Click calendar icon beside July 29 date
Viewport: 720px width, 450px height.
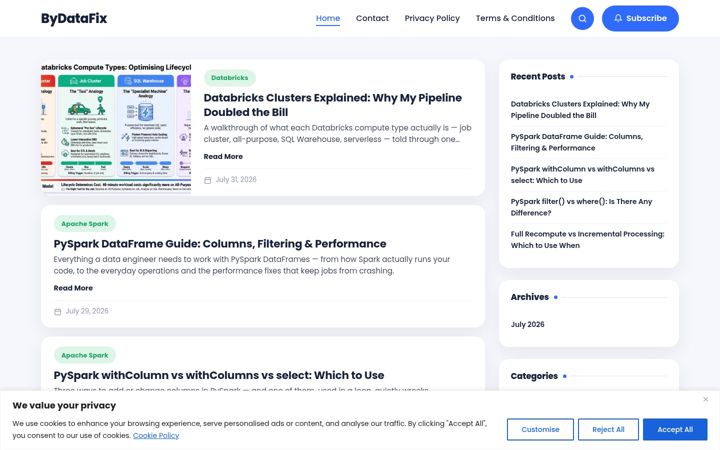(57, 312)
